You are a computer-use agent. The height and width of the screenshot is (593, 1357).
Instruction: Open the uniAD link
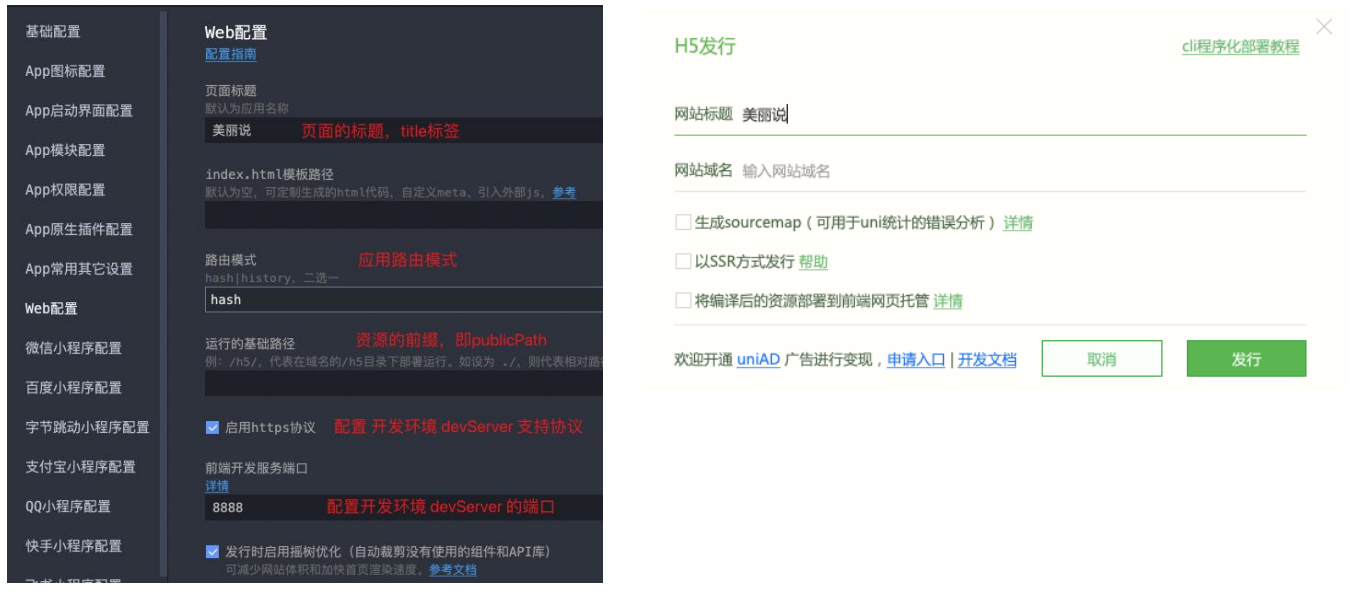(x=758, y=360)
